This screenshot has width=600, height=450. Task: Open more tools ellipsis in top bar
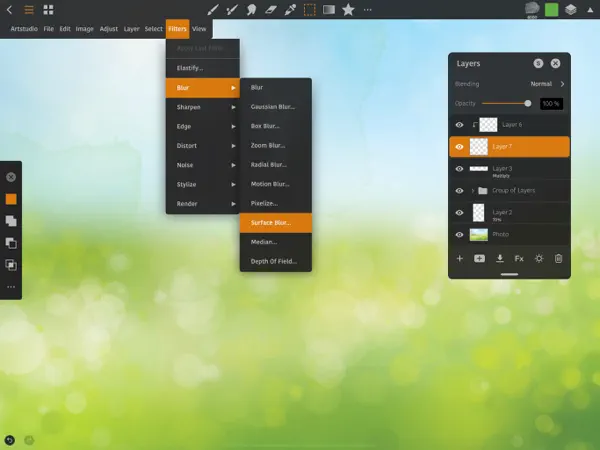click(x=368, y=10)
